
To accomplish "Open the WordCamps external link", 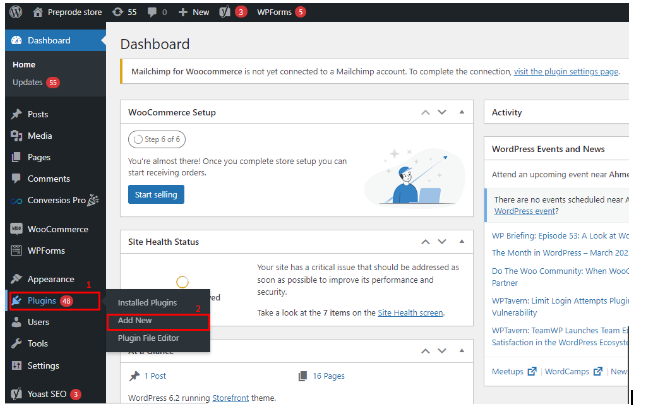I will point(573,371).
